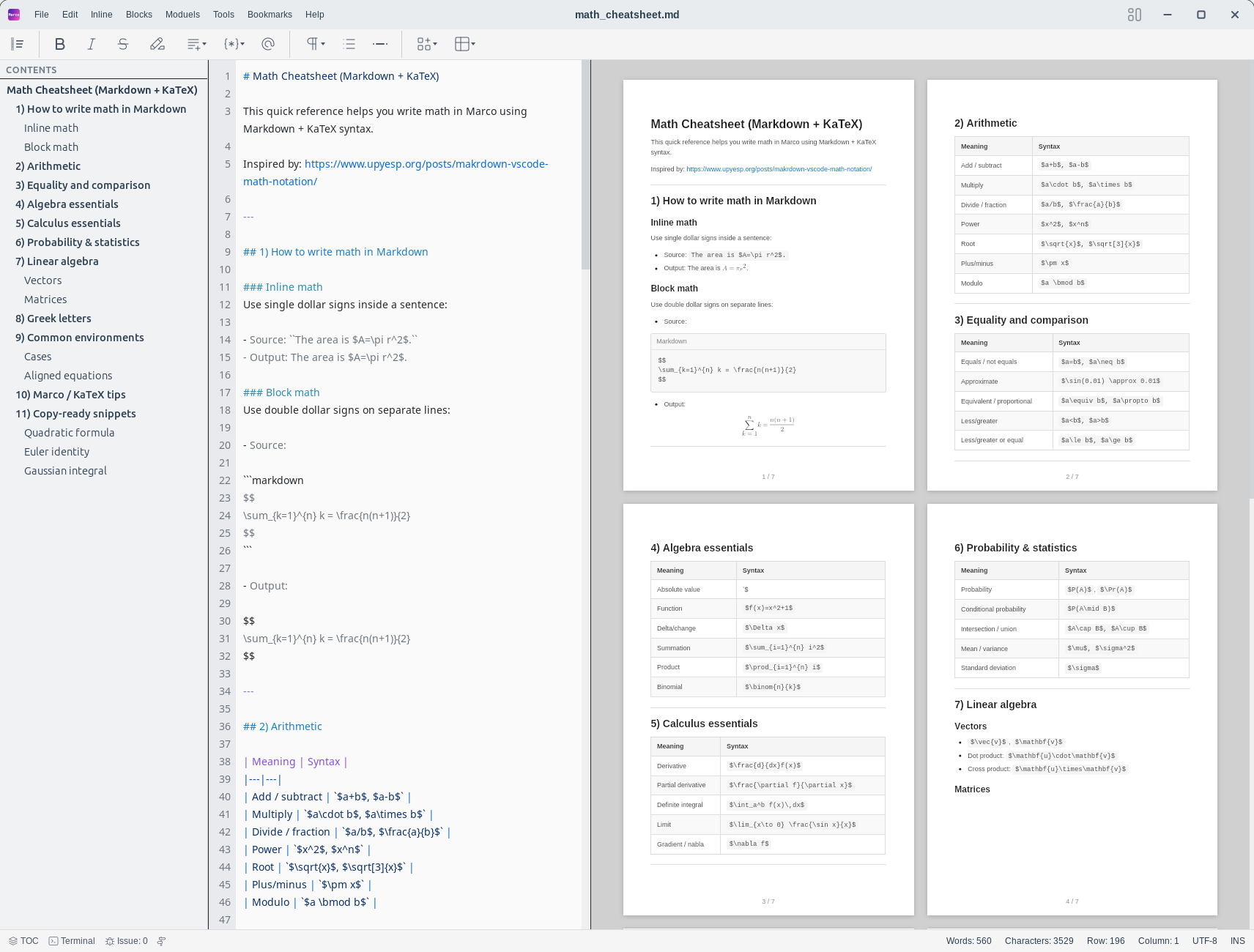Open the paragraph style dropdown
1254x952 pixels.
point(316,44)
